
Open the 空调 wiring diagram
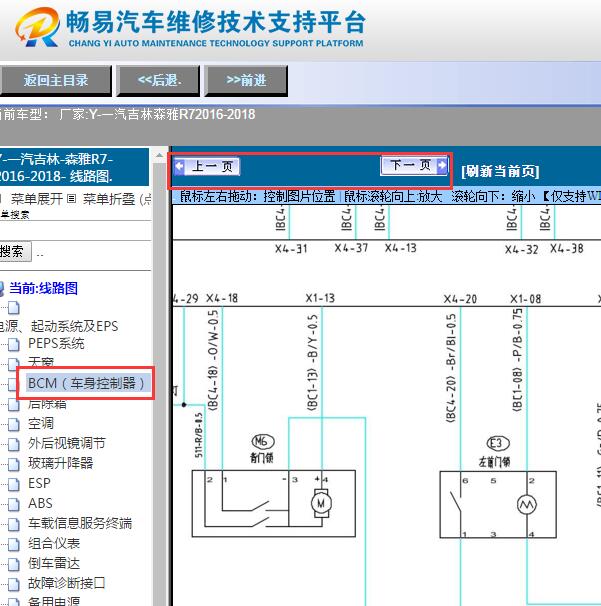click(x=41, y=424)
